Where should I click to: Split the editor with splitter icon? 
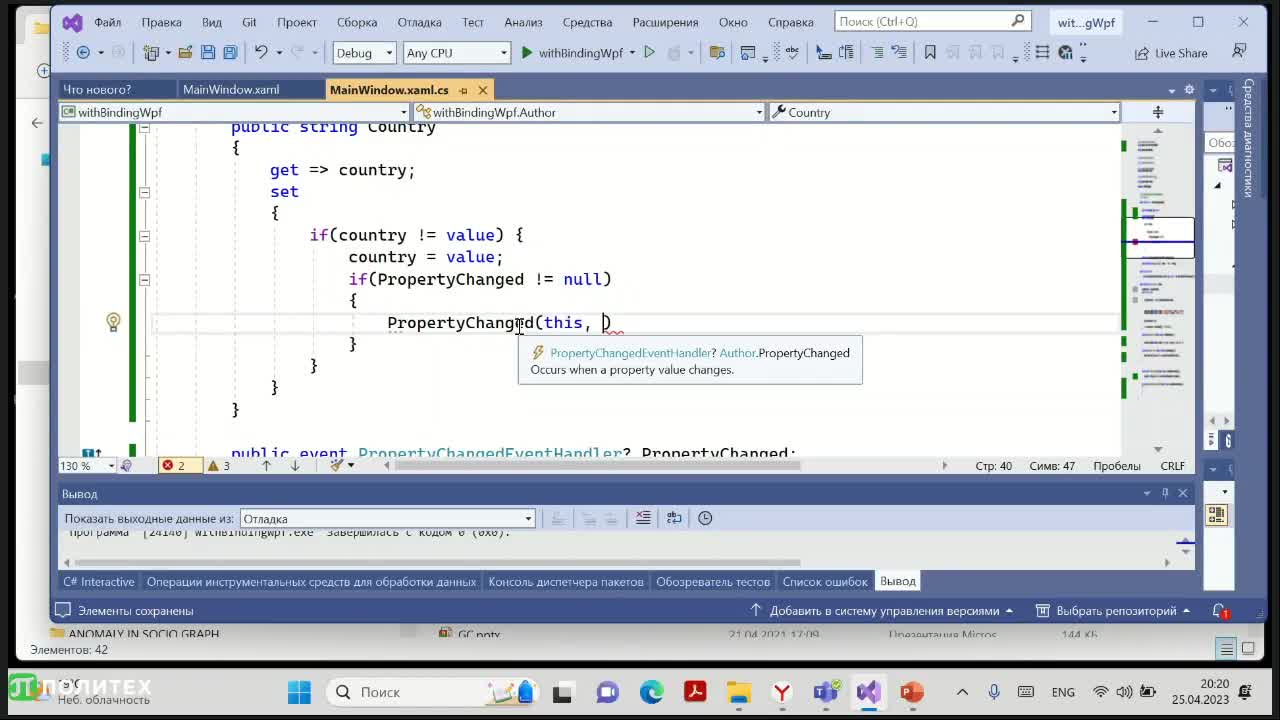click(x=1158, y=112)
